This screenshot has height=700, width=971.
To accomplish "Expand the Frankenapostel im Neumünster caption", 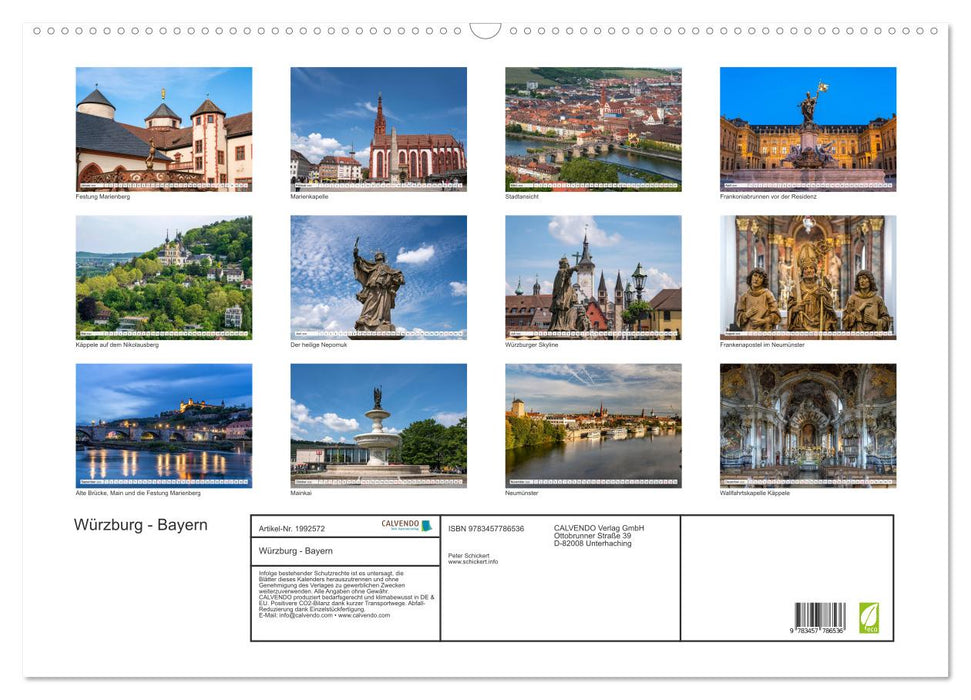I will (x=762, y=343).
